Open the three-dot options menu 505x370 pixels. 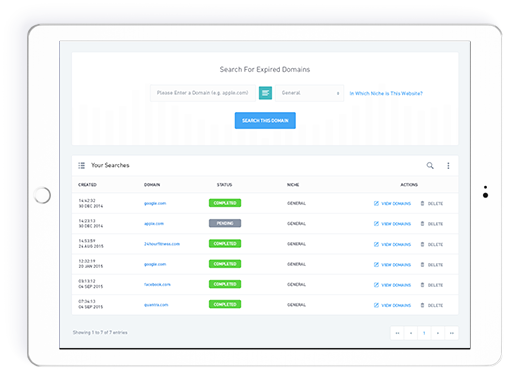click(448, 166)
